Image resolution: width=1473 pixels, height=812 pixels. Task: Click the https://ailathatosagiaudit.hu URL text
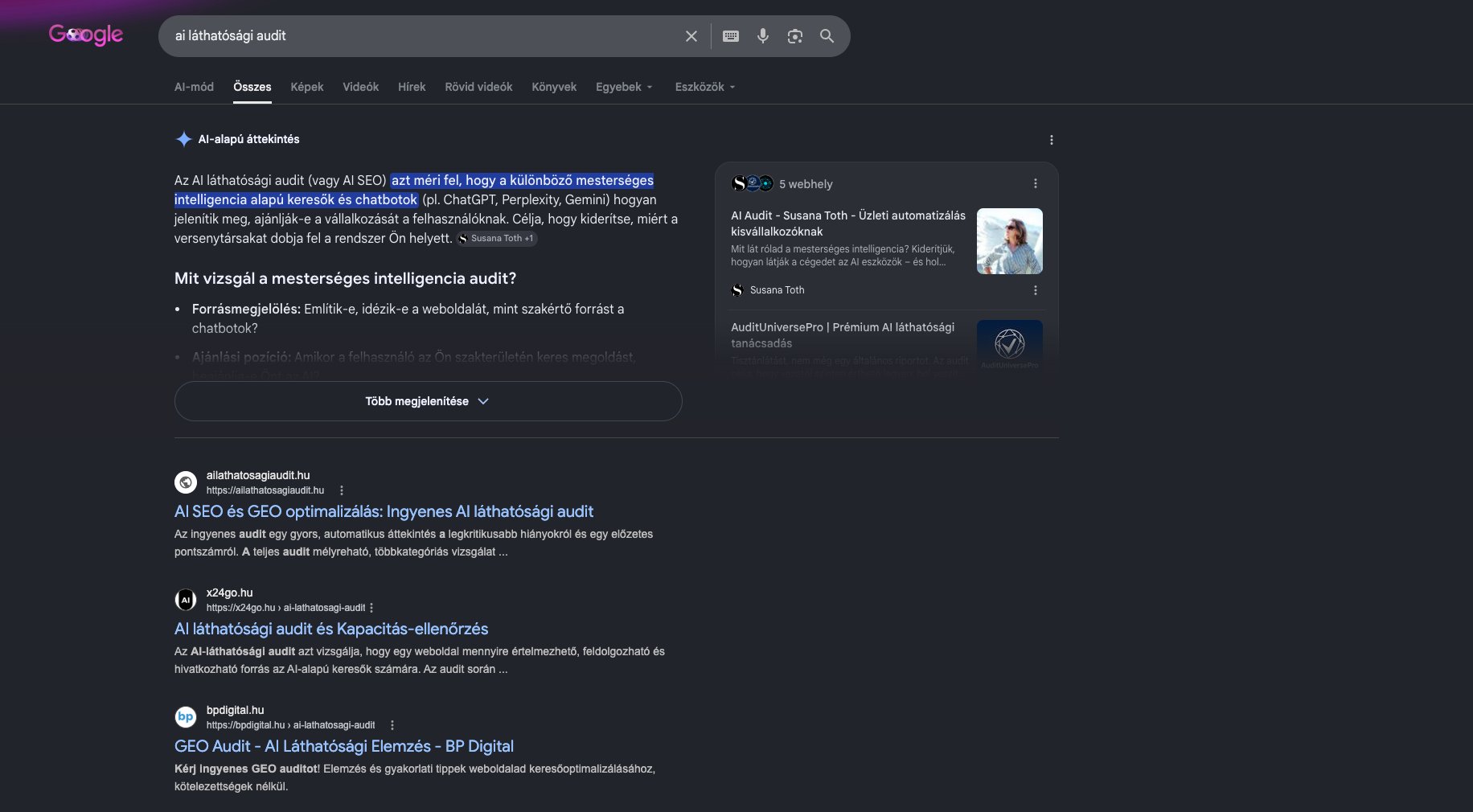[x=265, y=490]
